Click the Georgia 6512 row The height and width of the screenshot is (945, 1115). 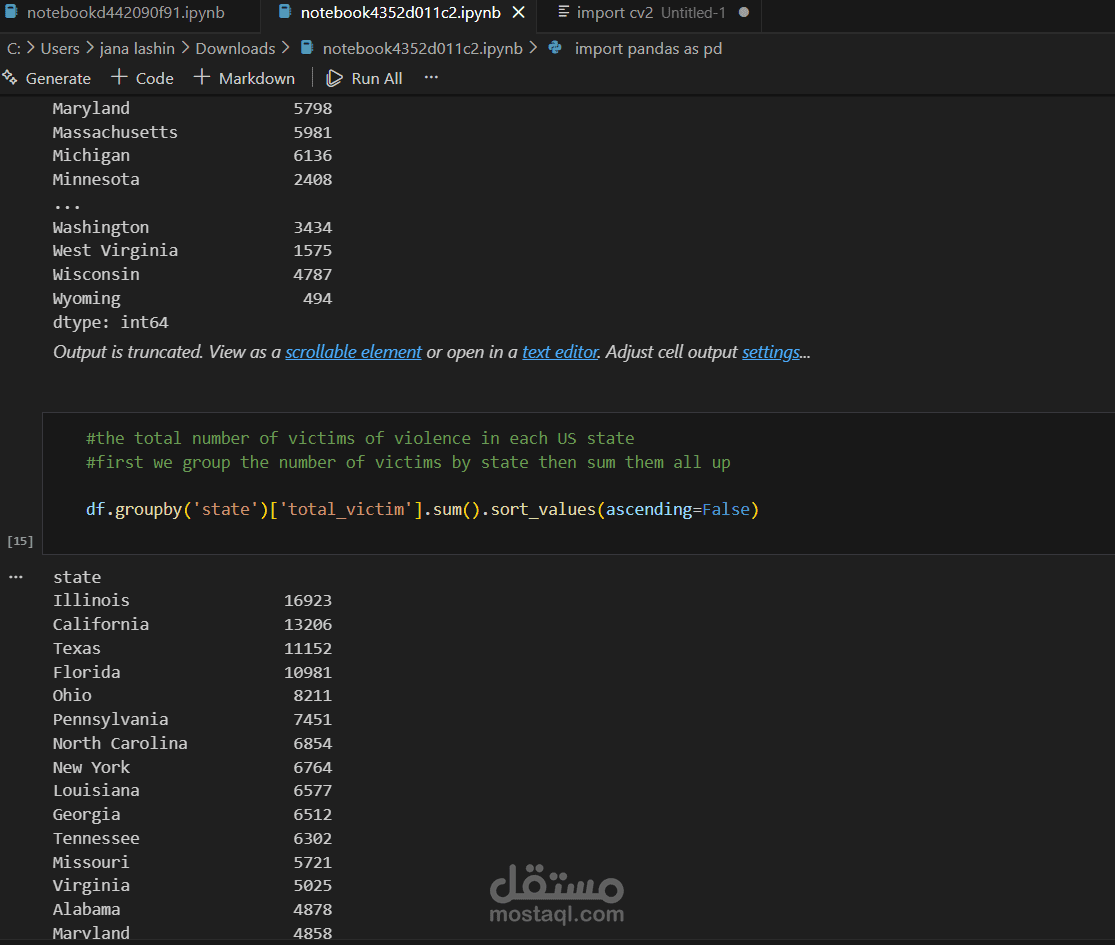coord(192,814)
